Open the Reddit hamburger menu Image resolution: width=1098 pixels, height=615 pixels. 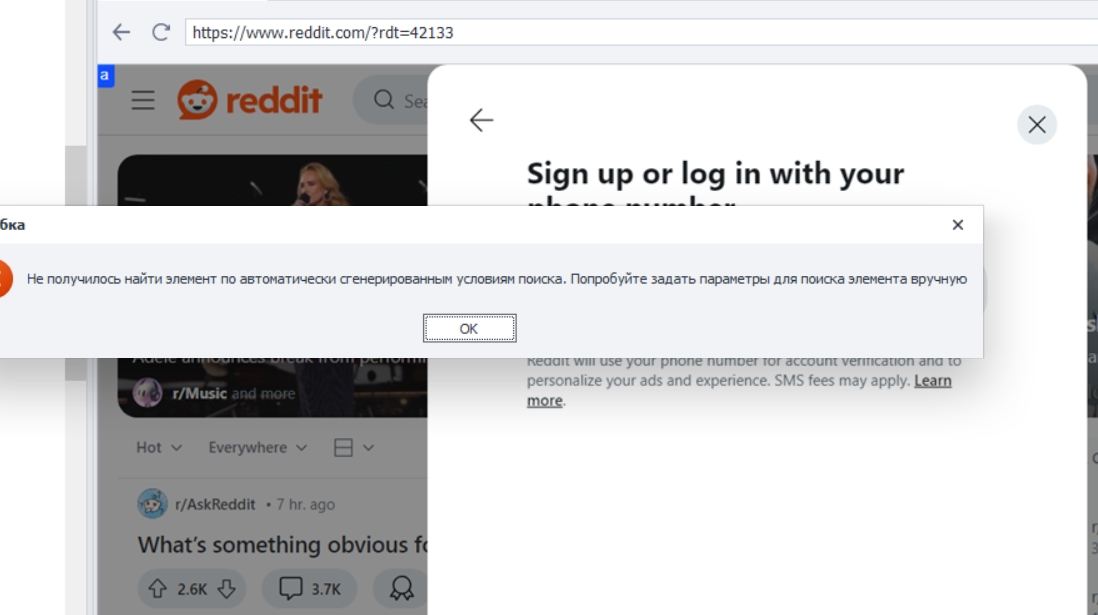tap(143, 100)
